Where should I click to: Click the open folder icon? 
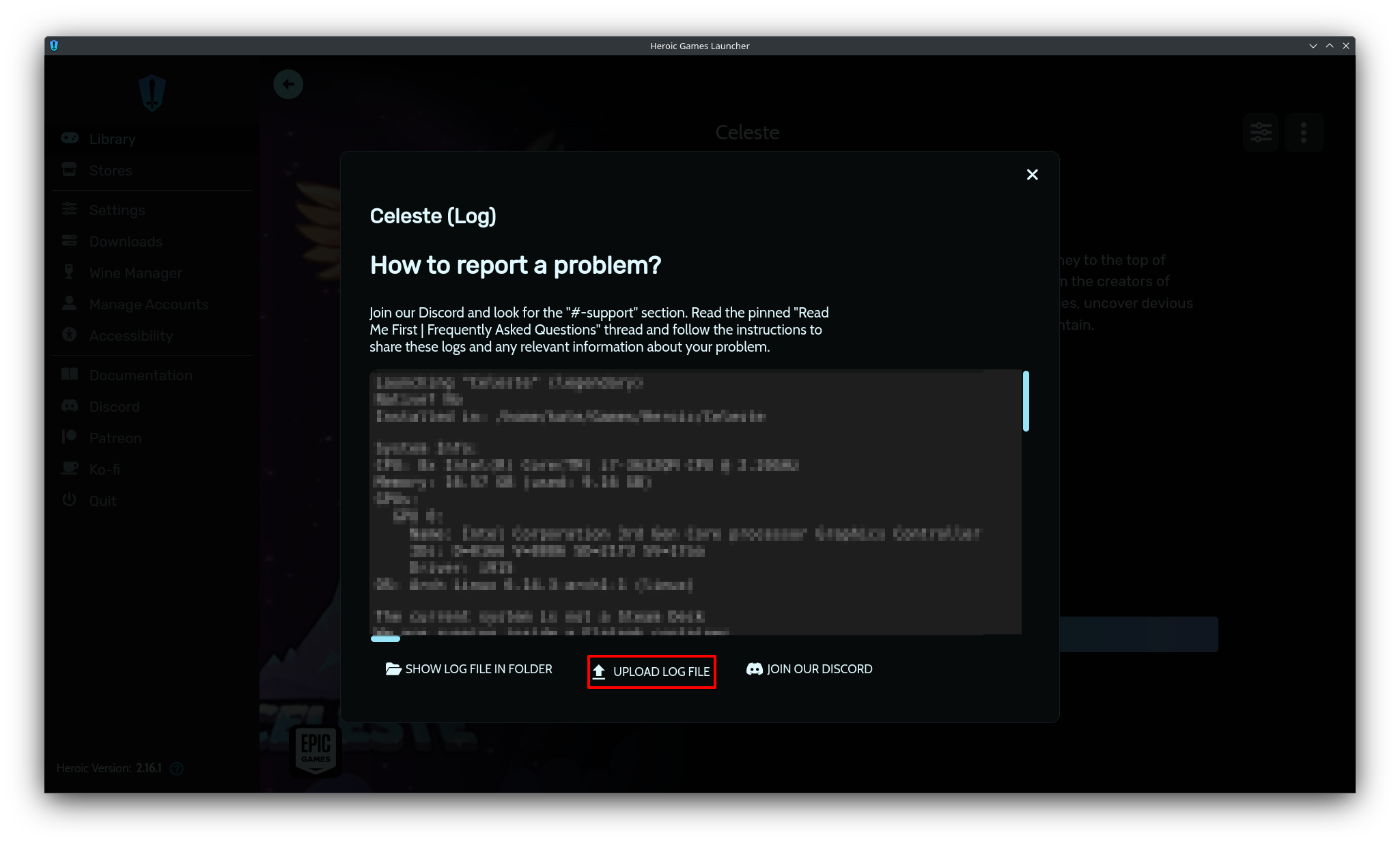pos(393,669)
